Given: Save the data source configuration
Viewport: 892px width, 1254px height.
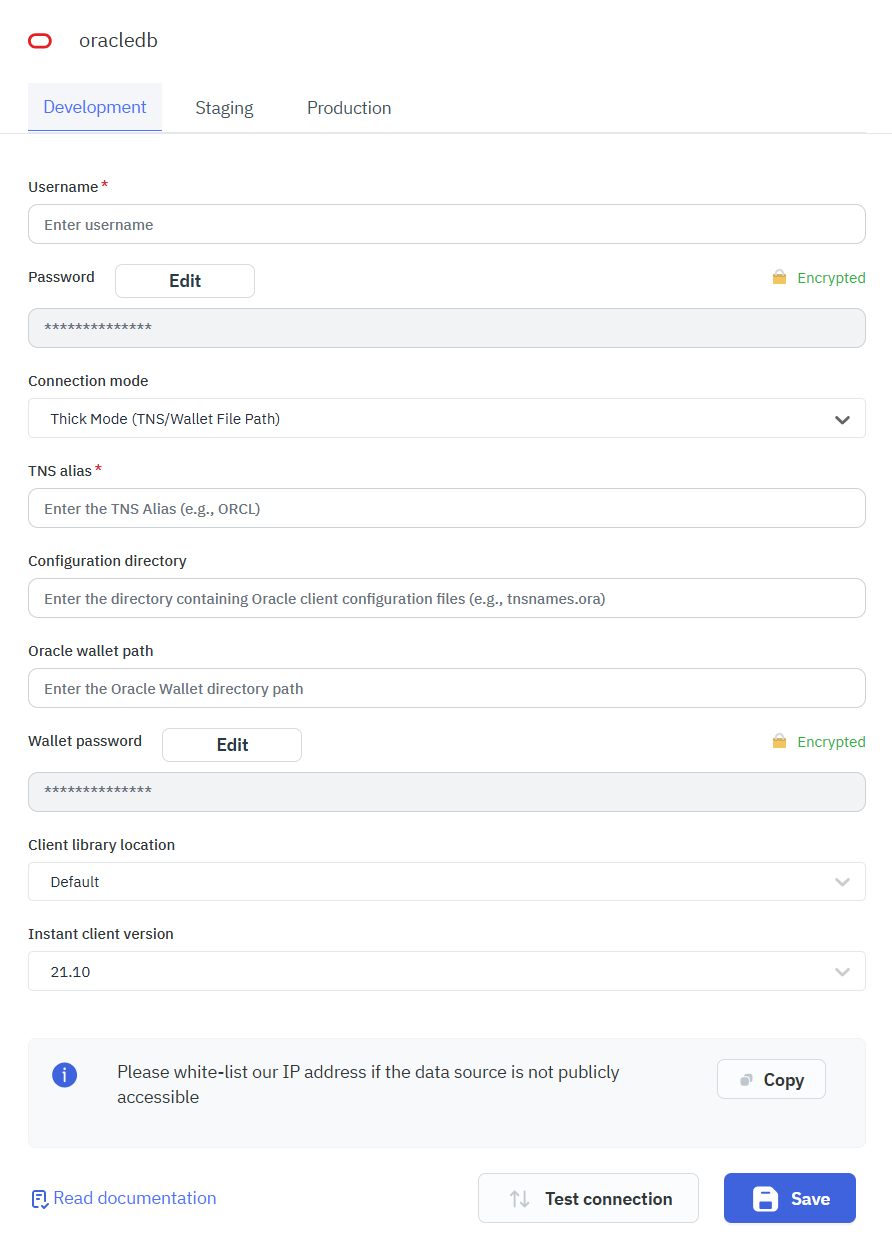Looking at the screenshot, I should [x=790, y=1198].
